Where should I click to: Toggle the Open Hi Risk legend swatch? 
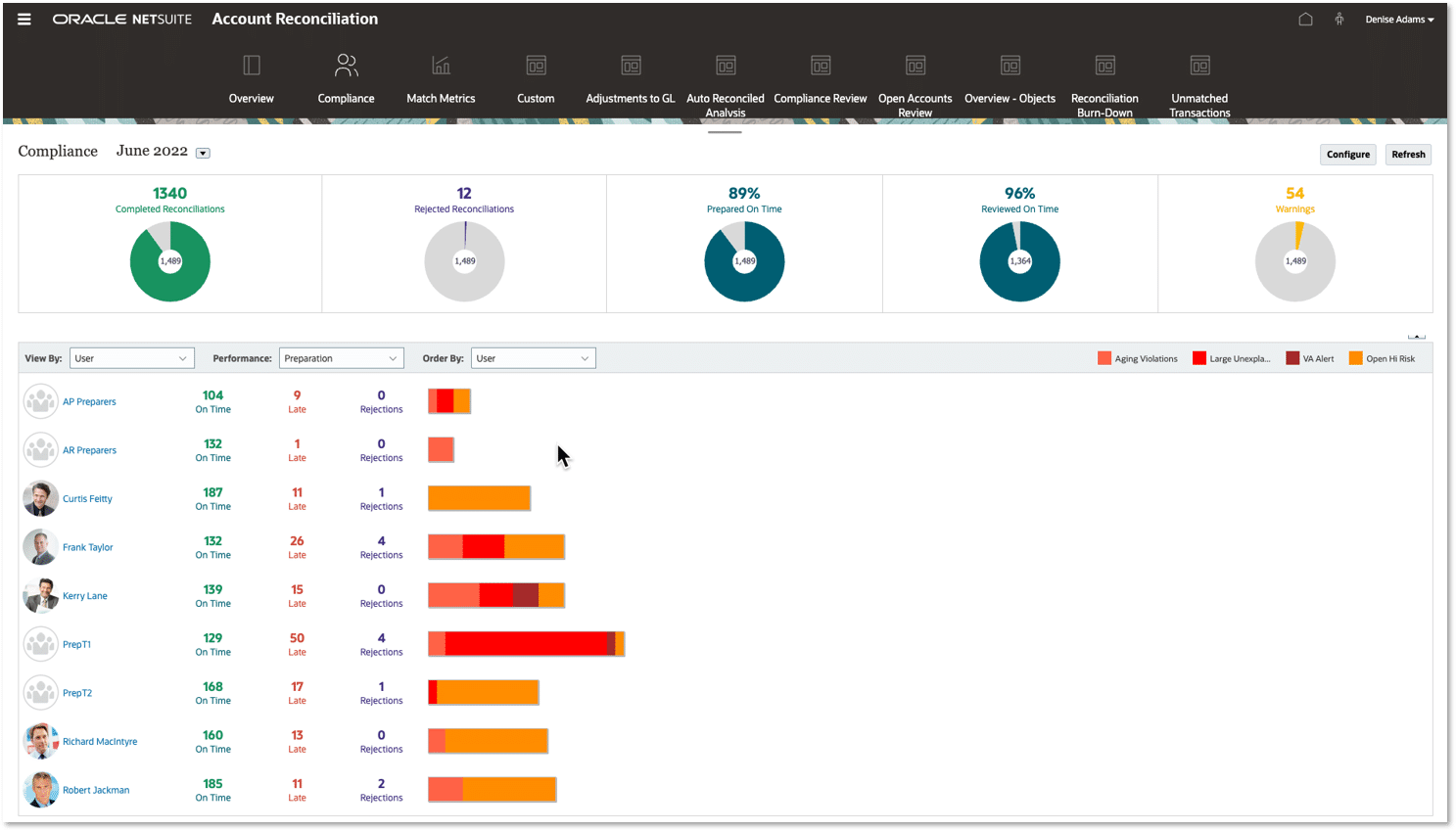(1355, 358)
